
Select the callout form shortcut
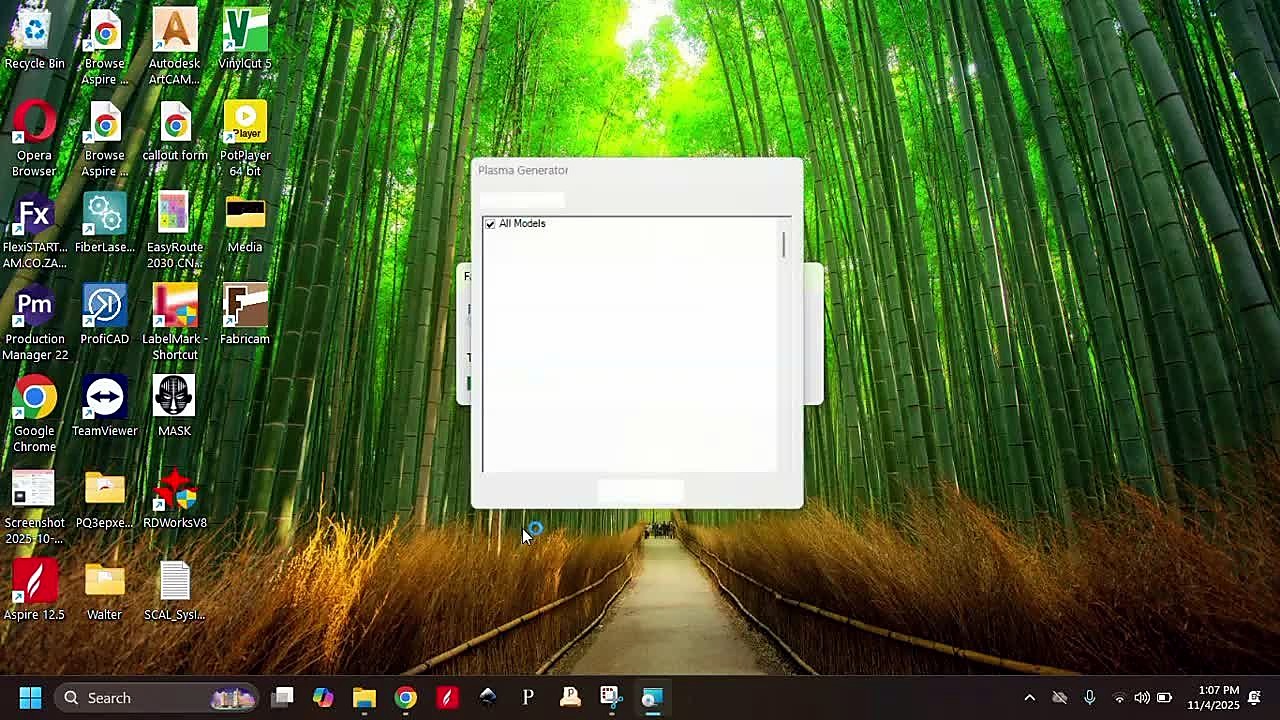175,132
